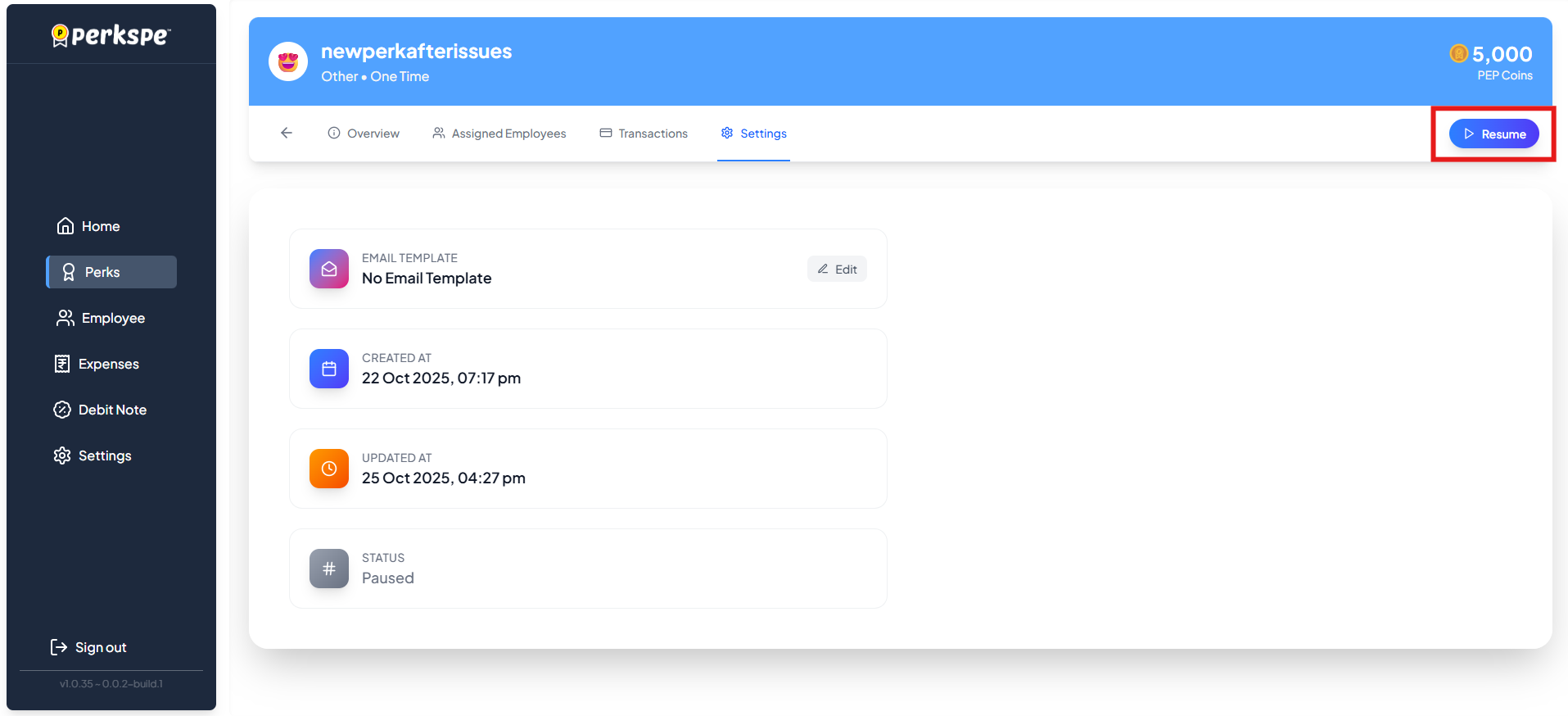
Task: Open the Transactions tab
Action: click(x=644, y=134)
